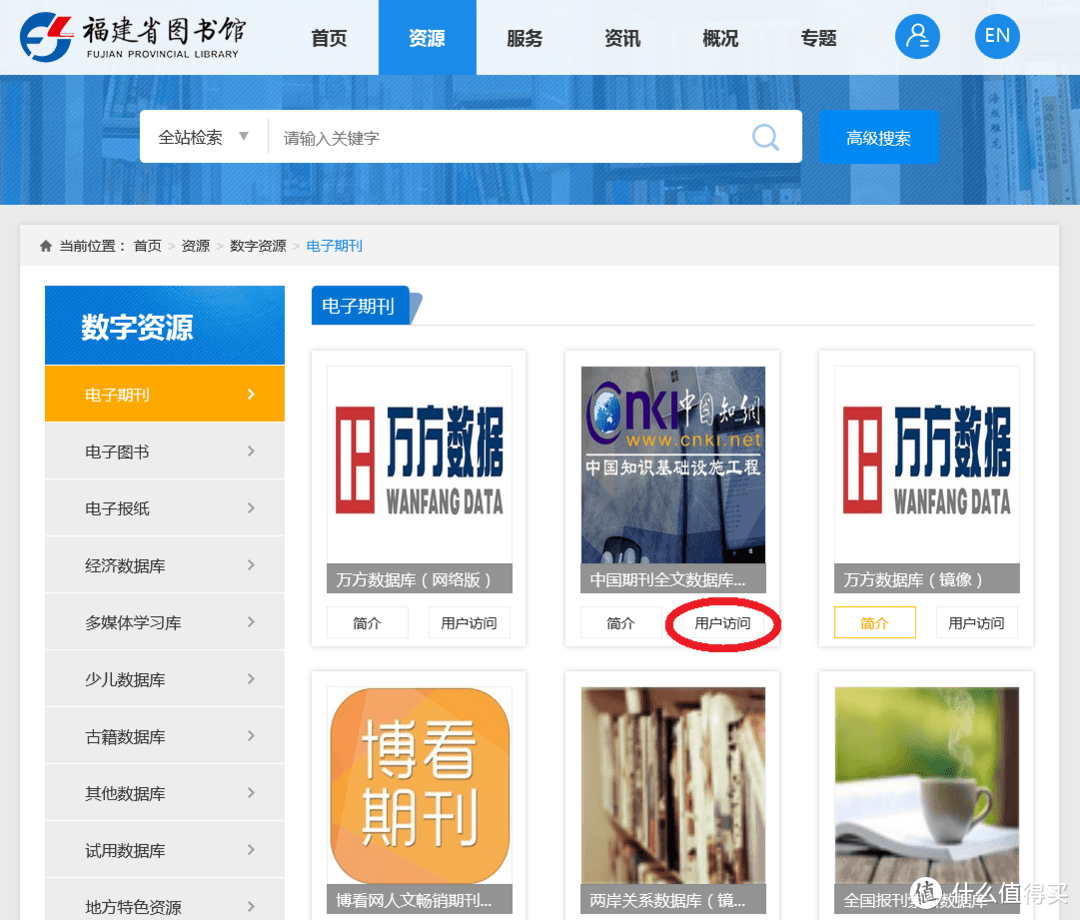Click 简介 under 万方数据库（镜像）
Image resolution: width=1080 pixels, height=920 pixels.
[875, 623]
